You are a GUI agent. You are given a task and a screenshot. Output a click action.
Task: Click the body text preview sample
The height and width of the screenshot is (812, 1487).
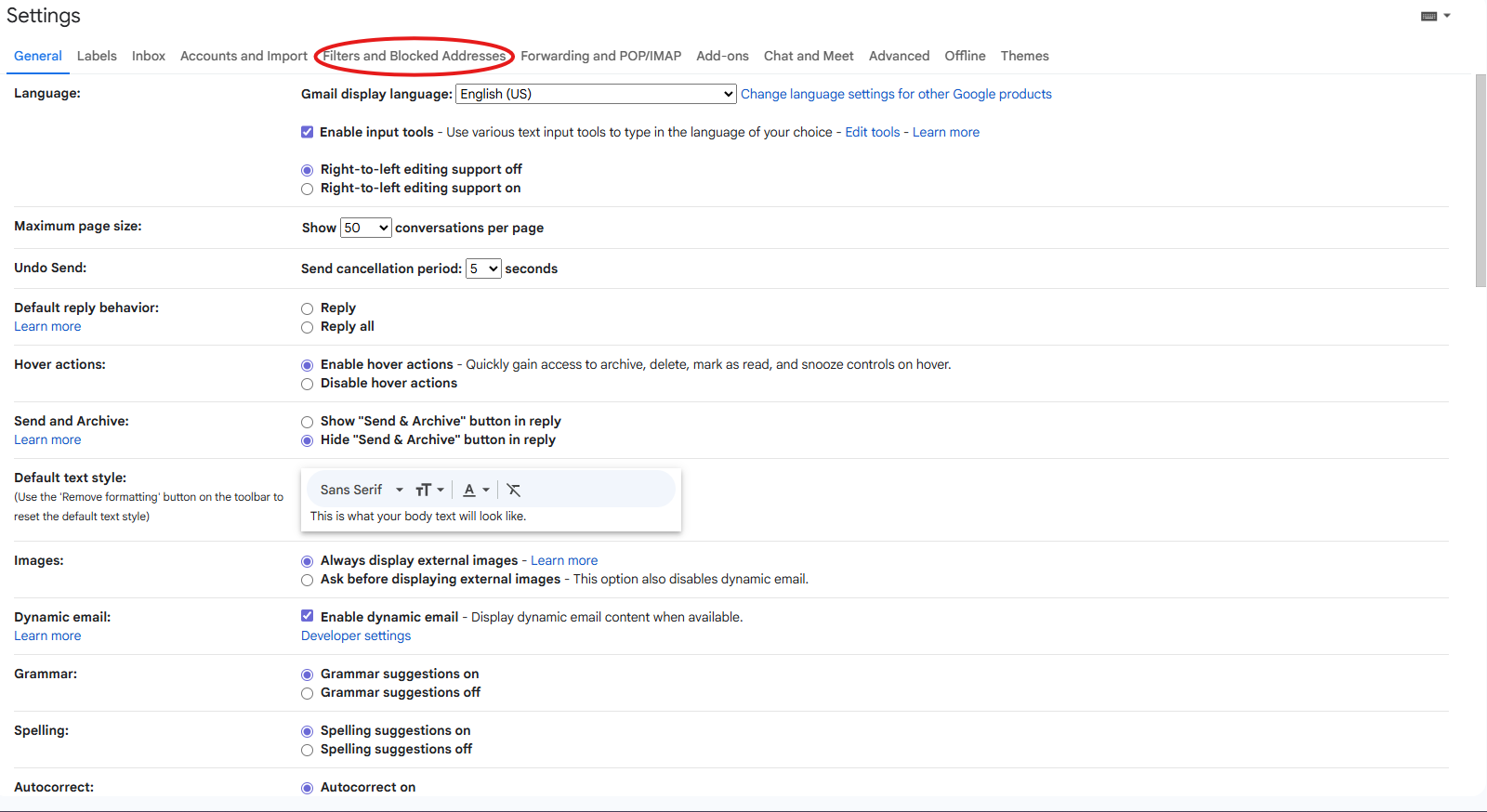418,516
